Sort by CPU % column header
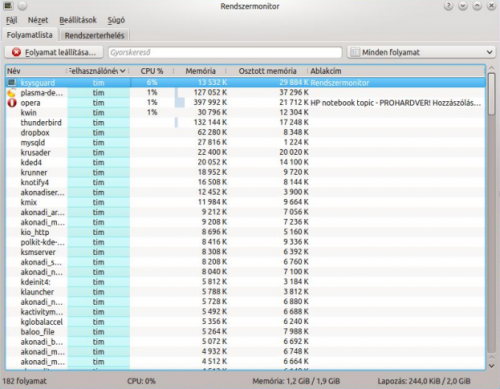The height and width of the screenshot is (389, 500). tap(152, 71)
